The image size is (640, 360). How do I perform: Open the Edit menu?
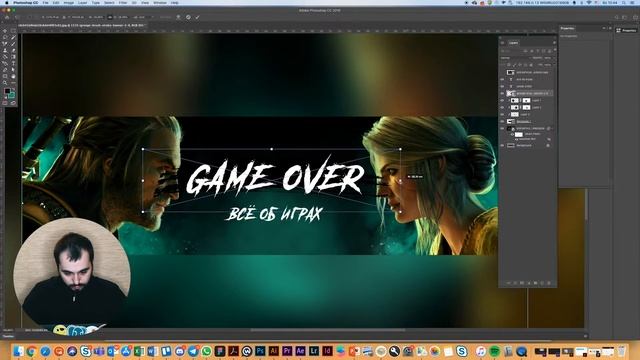pyautogui.click(x=56, y=2)
